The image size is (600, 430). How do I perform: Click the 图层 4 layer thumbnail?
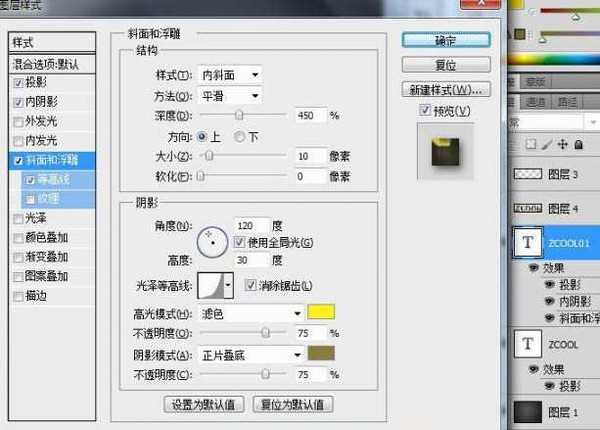[527, 208]
